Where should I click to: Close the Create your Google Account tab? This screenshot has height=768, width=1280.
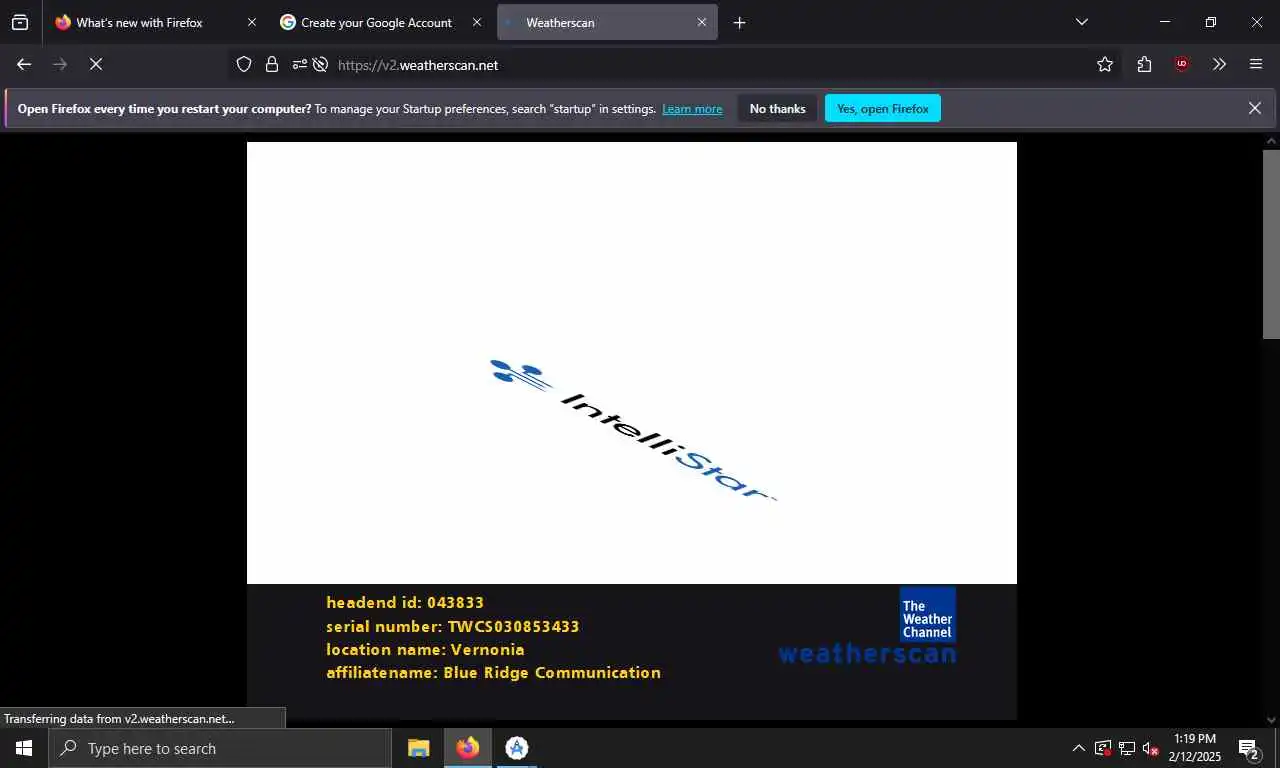476,22
